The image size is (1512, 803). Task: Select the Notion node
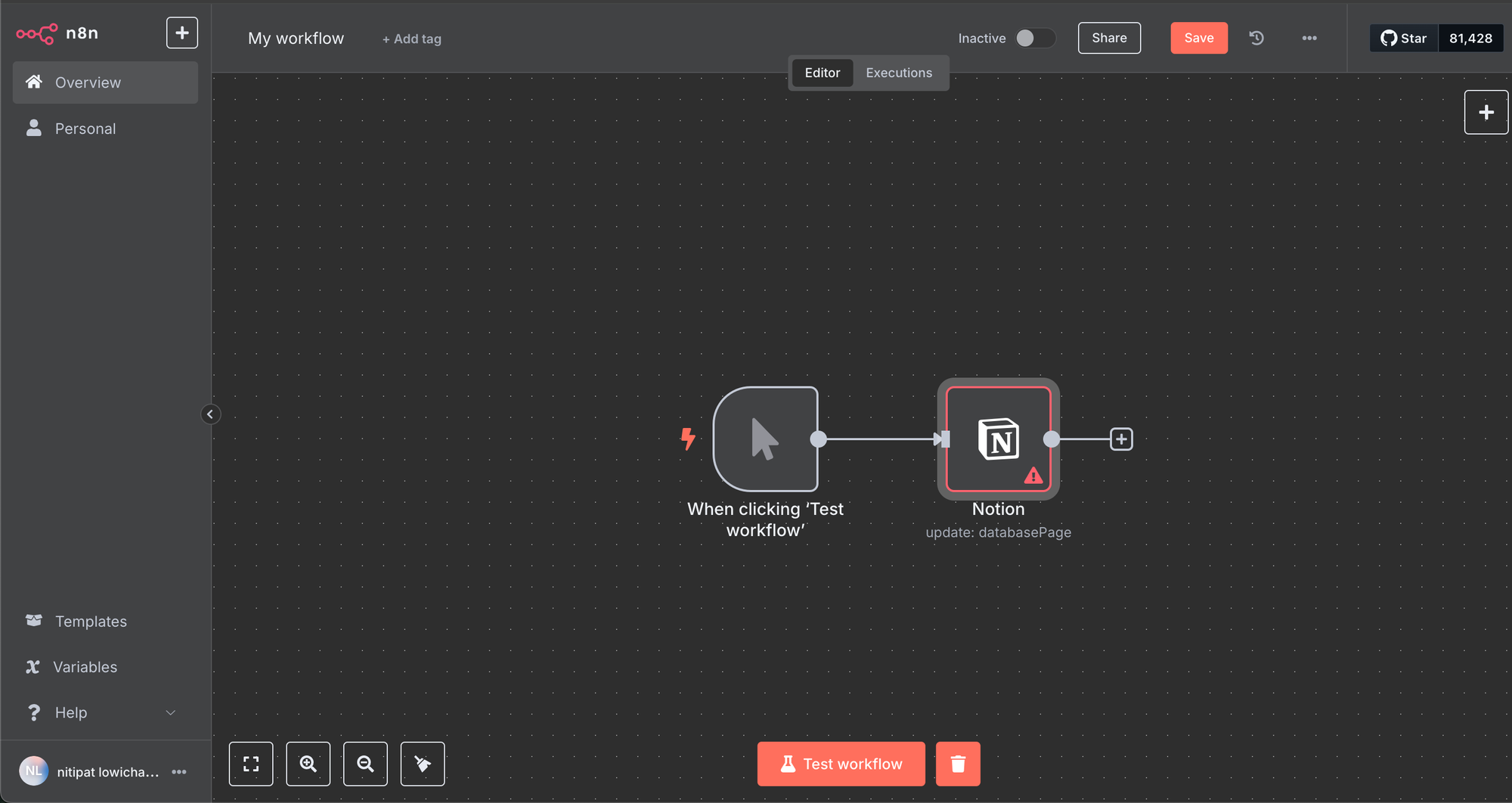998,439
